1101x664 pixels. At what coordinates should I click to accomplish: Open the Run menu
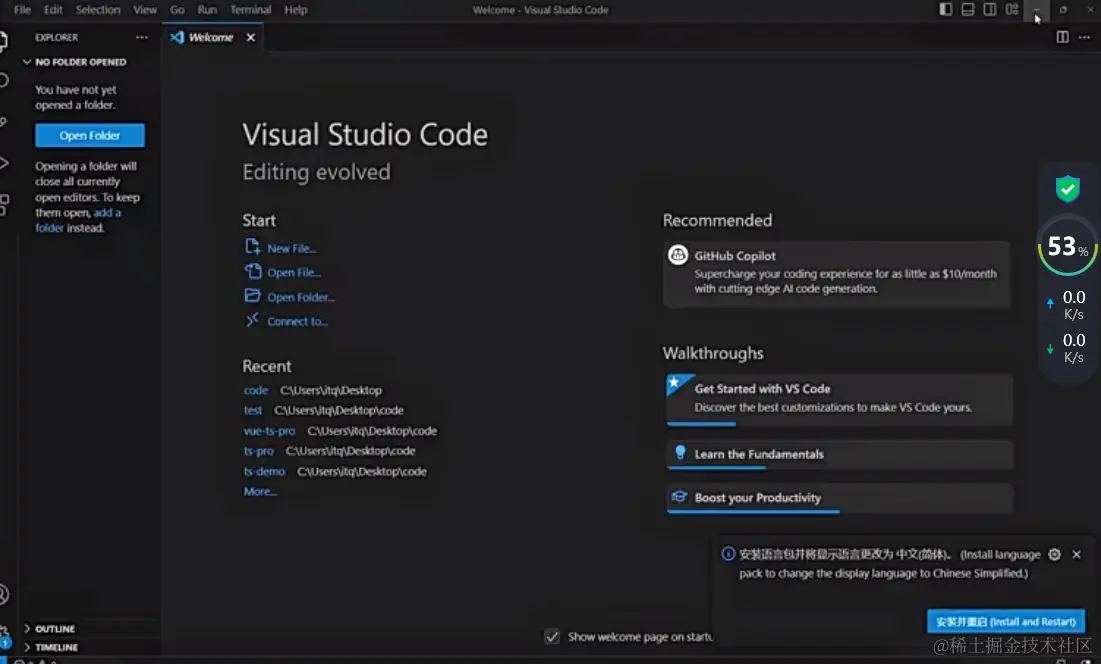coord(207,10)
